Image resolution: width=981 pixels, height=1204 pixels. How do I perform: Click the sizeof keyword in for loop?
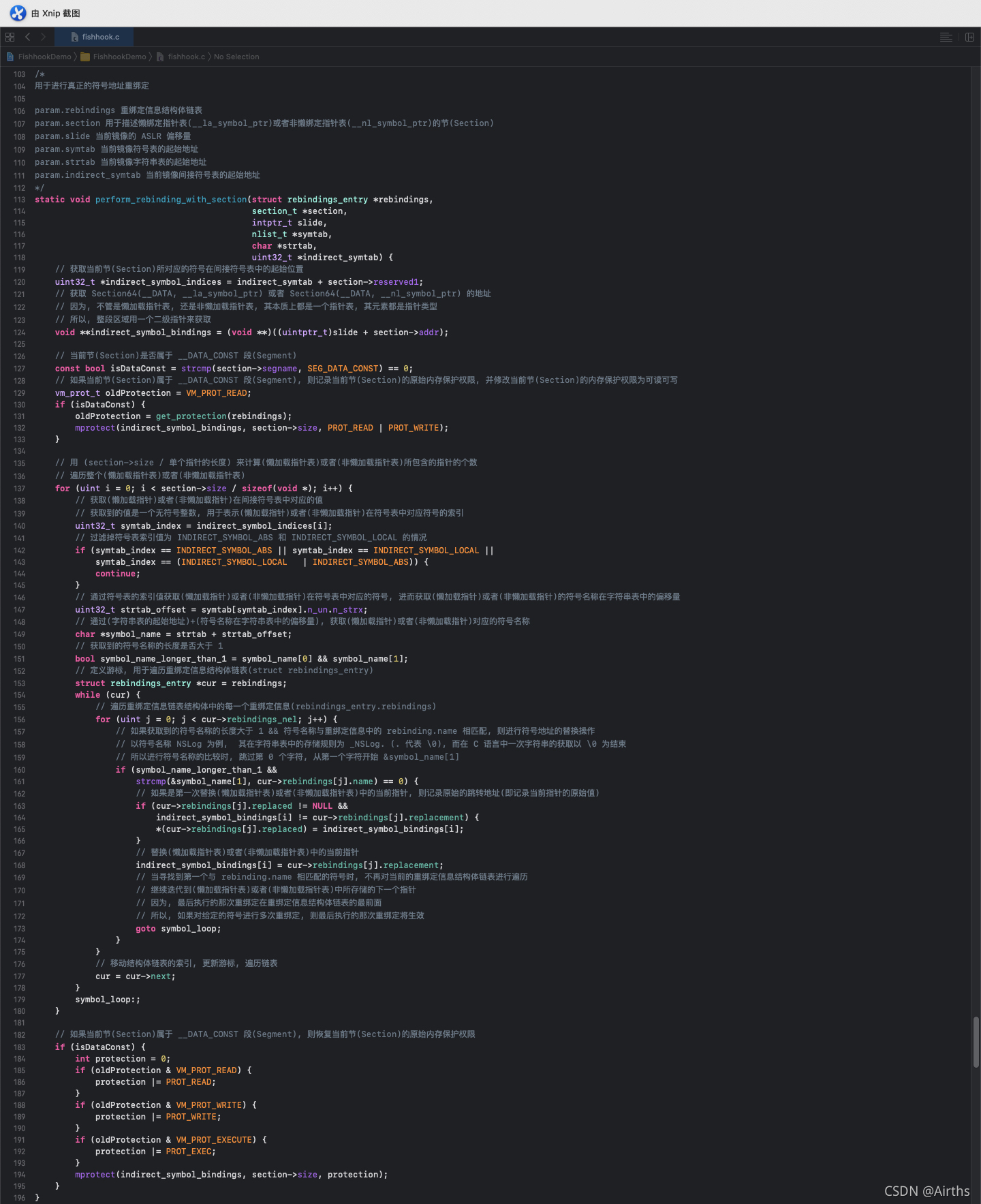[257, 489]
